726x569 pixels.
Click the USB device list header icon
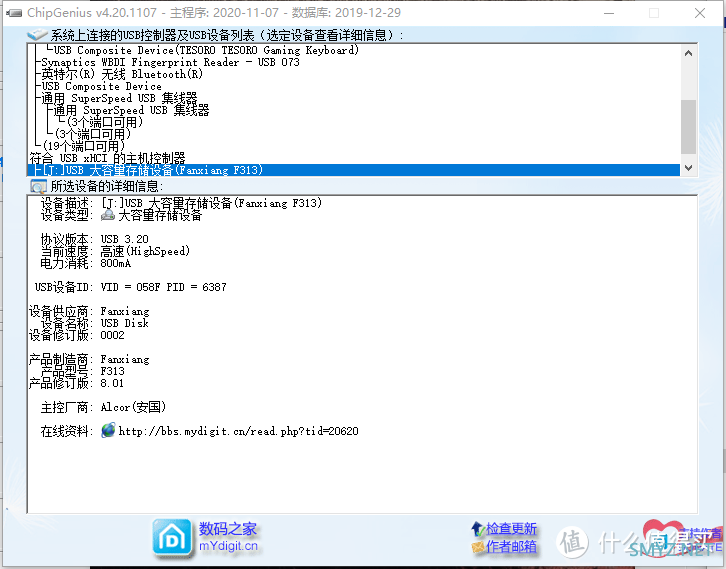pos(38,35)
